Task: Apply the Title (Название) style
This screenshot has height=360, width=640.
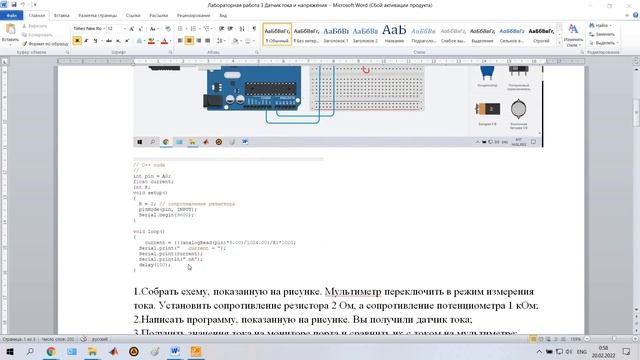Action: (x=394, y=34)
